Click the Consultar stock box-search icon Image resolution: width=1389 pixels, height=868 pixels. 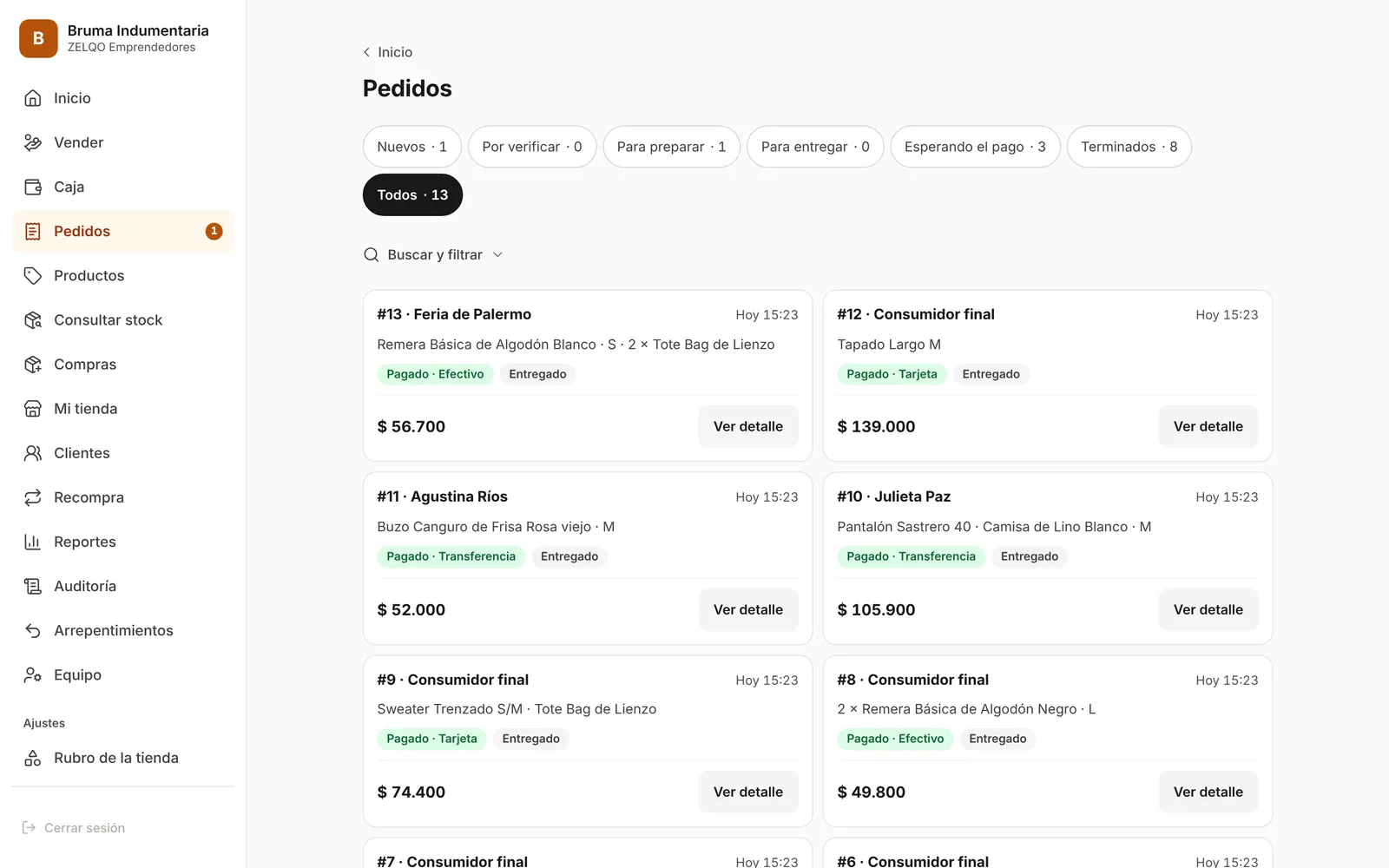click(x=33, y=319)
